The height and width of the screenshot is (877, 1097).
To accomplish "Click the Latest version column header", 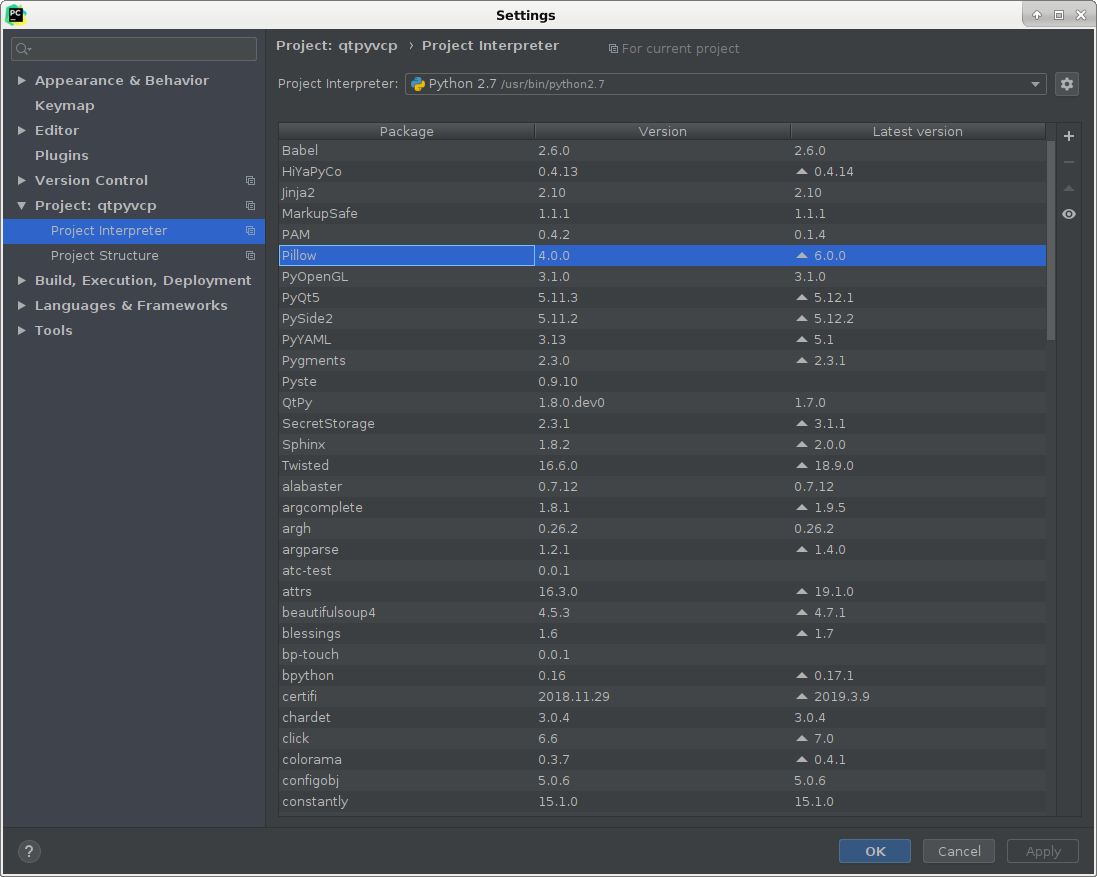I will point(918,131).
